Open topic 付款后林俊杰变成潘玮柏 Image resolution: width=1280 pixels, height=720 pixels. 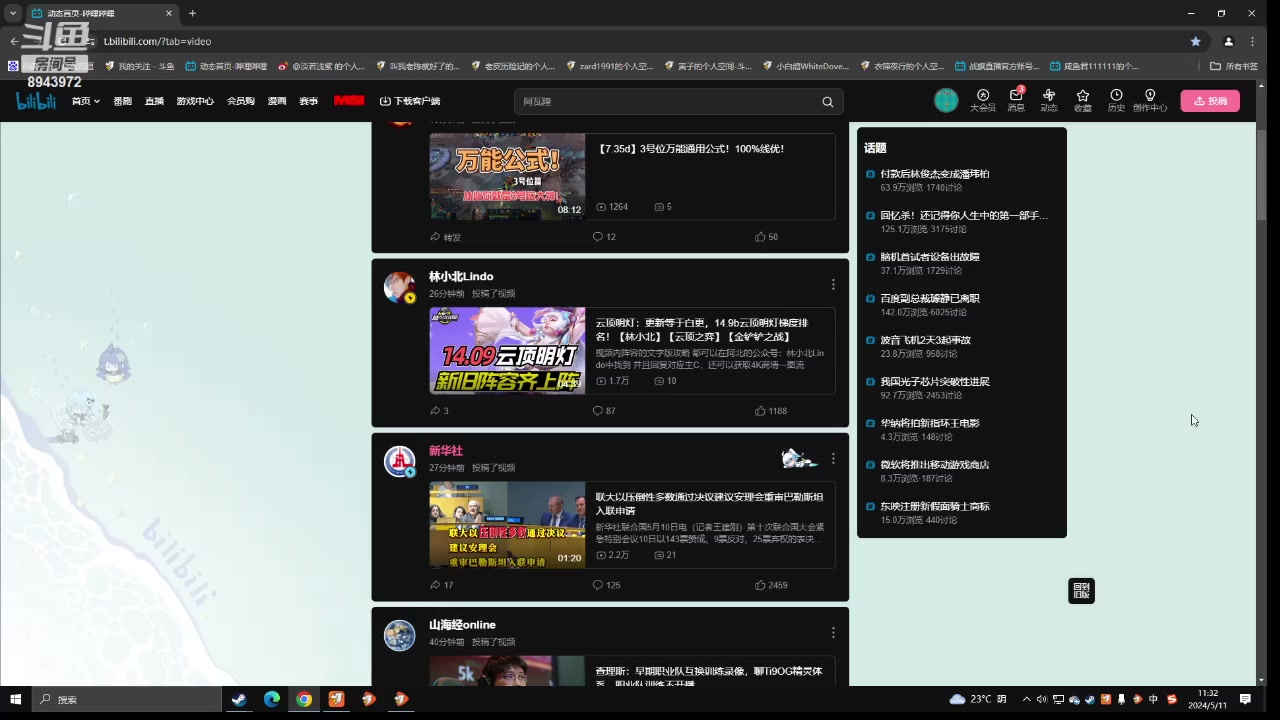[935, 174]
